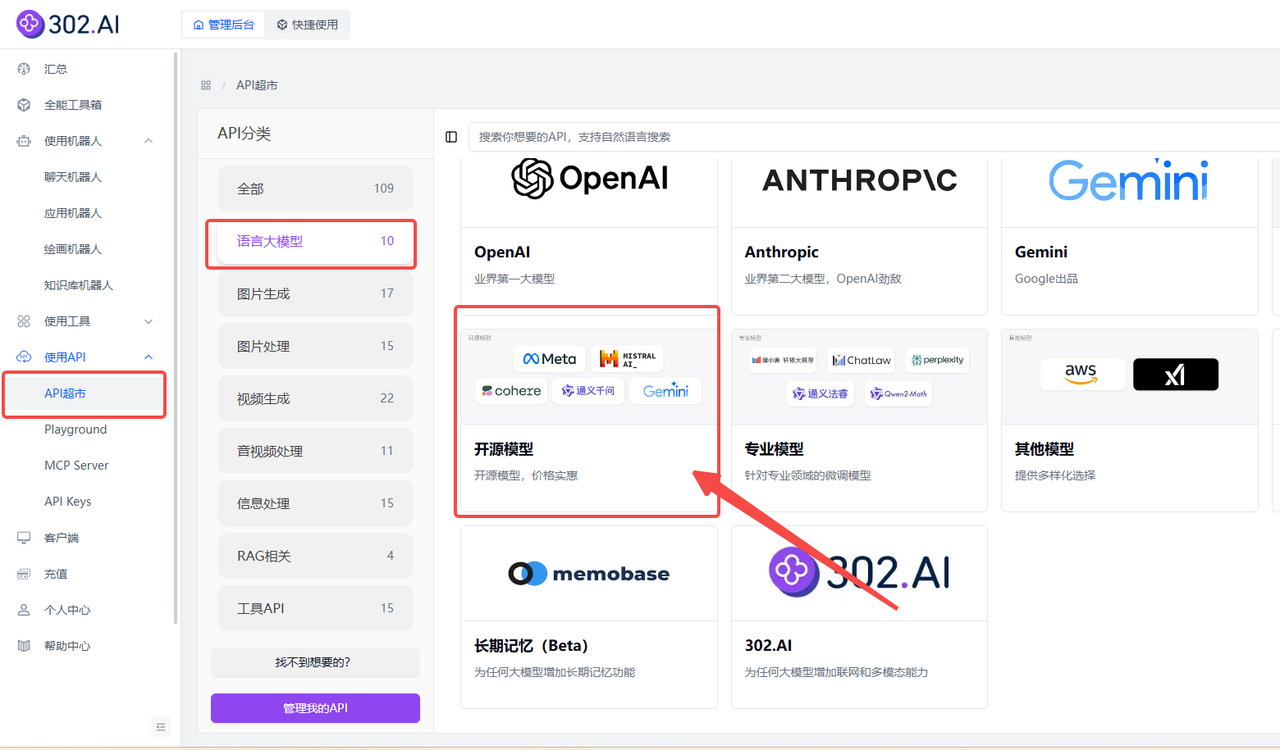
Task: Click the Anthropic card title
Action: coord(782,252)
